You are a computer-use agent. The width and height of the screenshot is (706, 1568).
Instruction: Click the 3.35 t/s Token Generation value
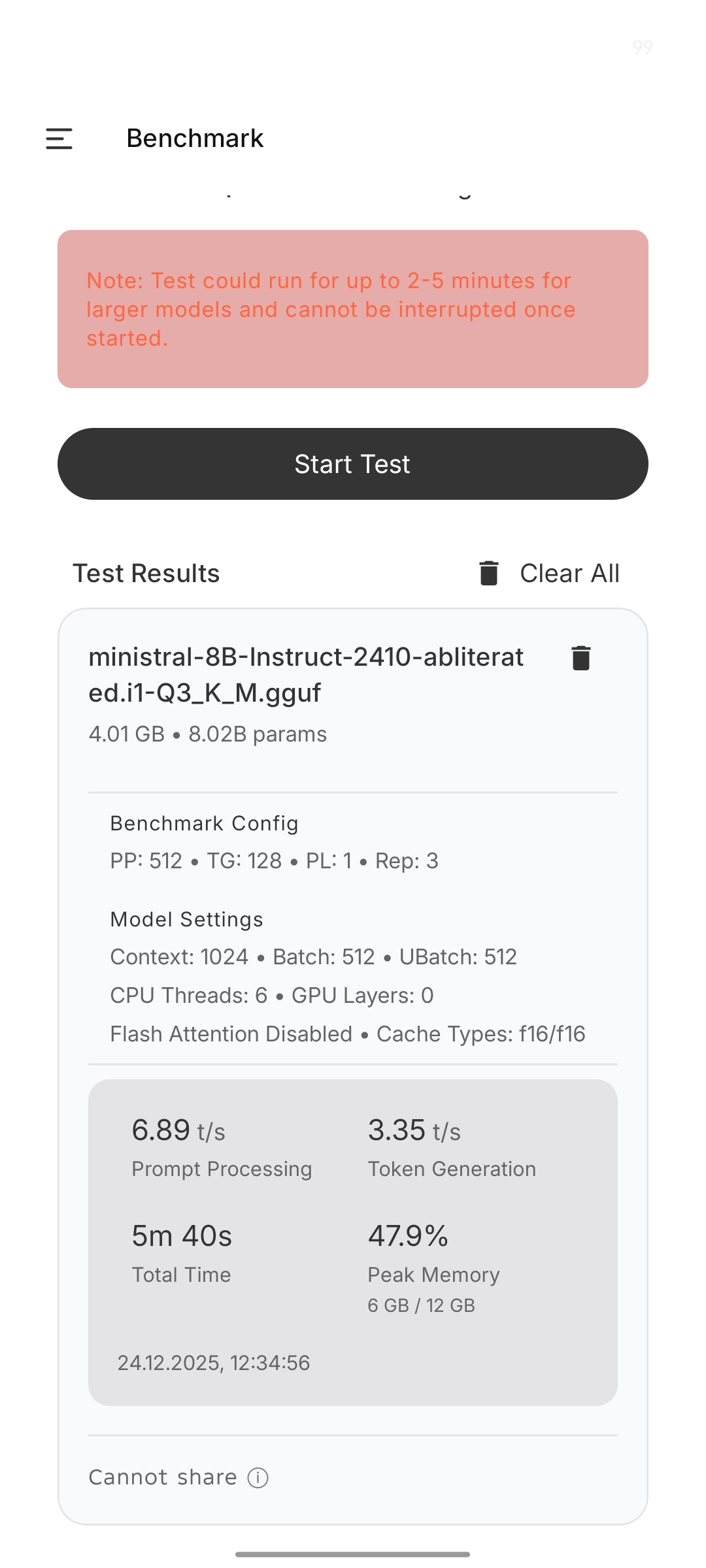point(414,1130)
